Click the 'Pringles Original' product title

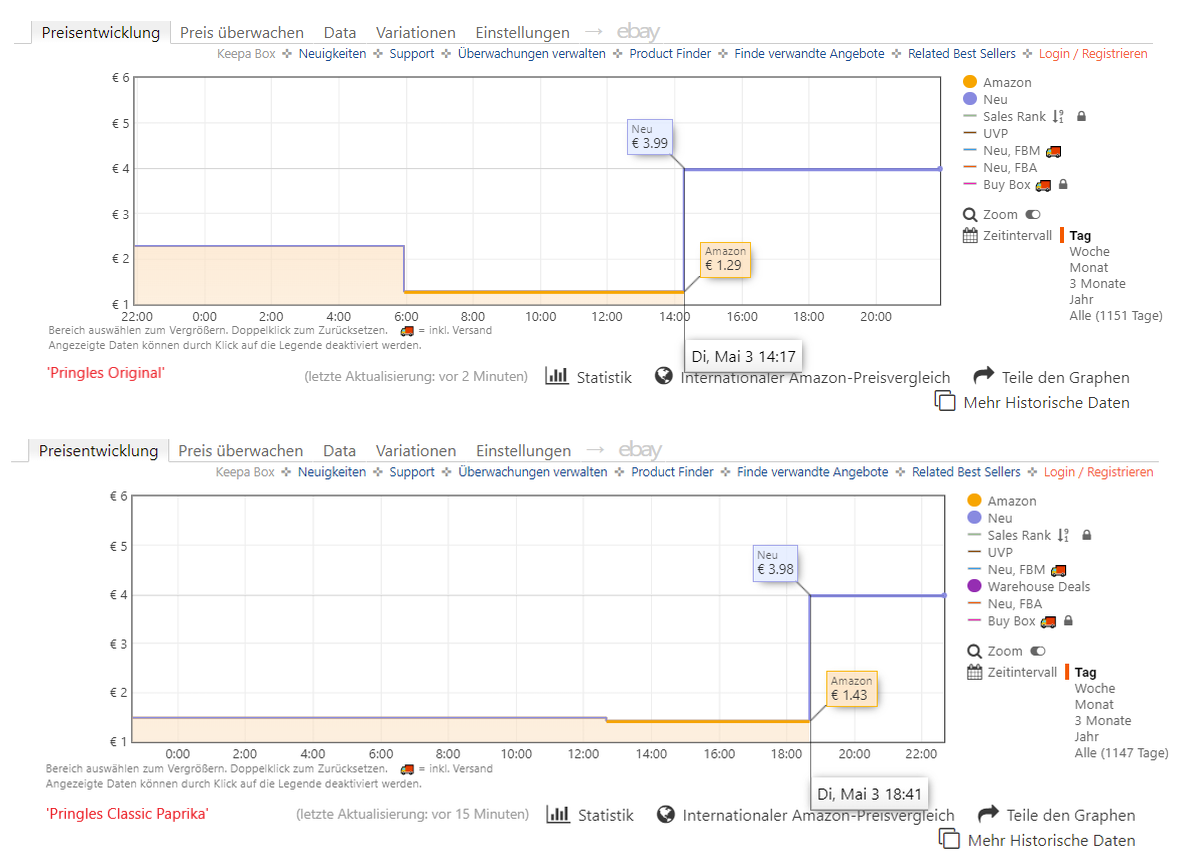(x=106, y=373)
